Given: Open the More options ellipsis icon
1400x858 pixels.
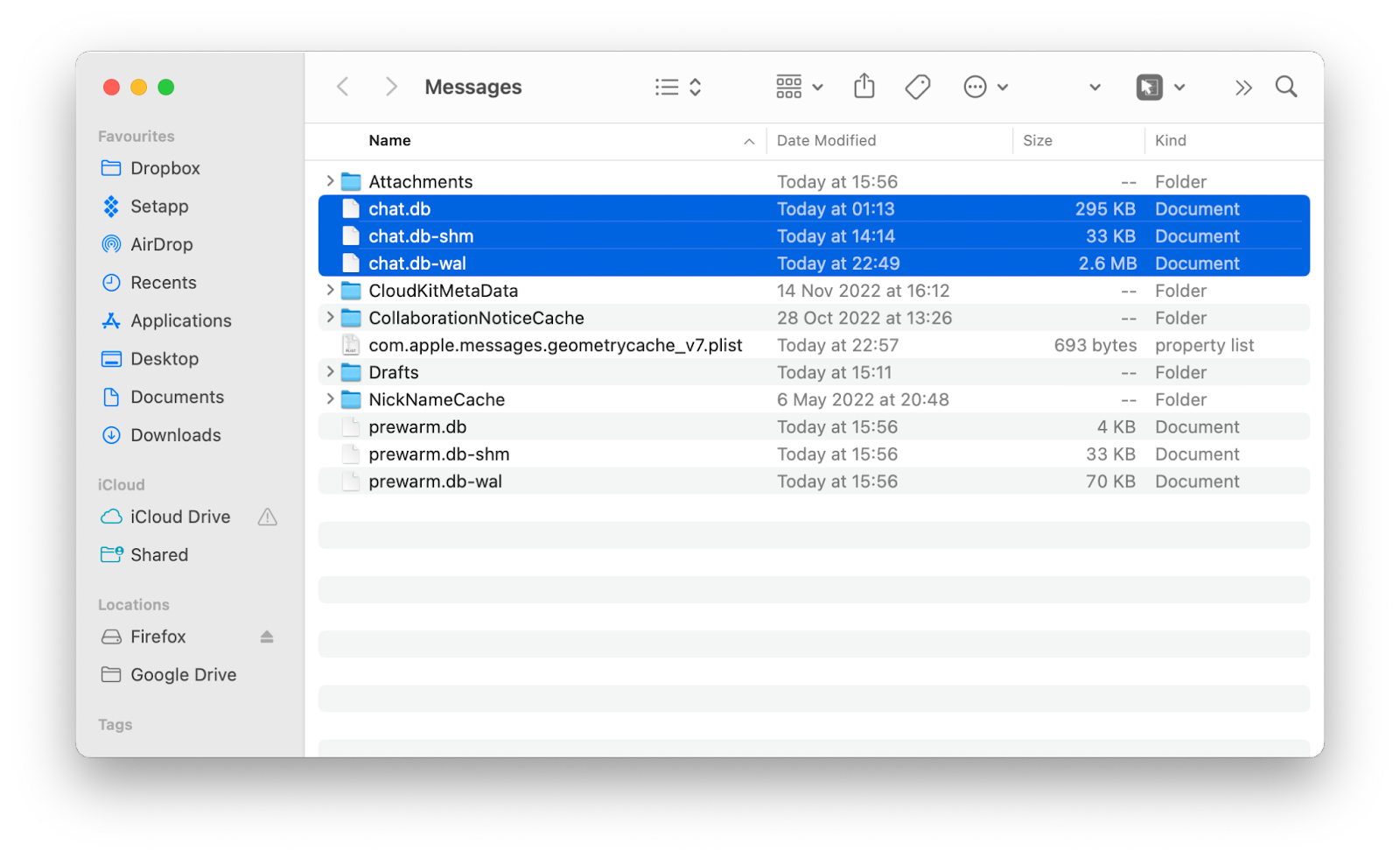Looking at the screenshot, I should pos(974,86).
